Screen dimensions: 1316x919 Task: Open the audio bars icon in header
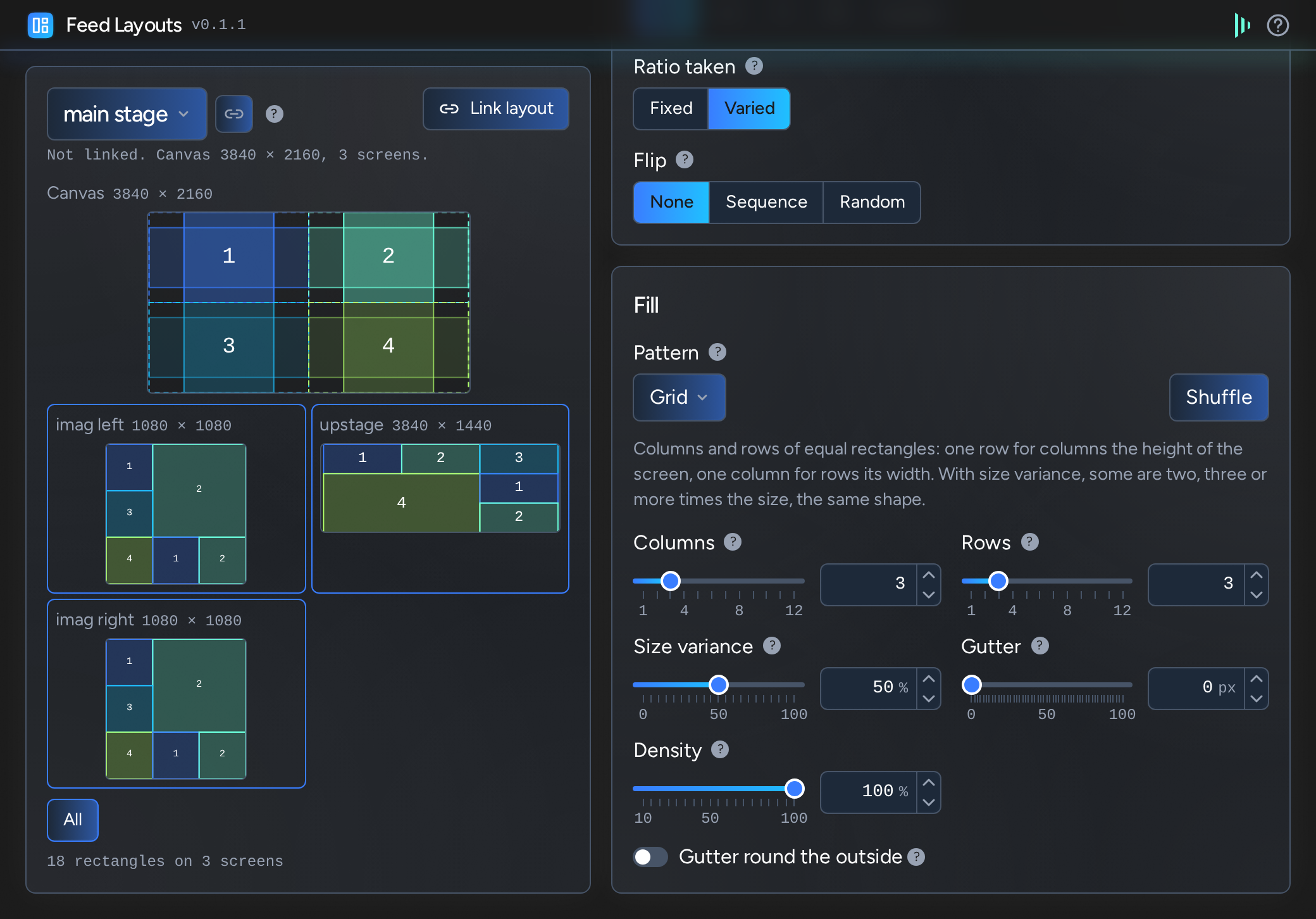click(x=1242, y=25)
